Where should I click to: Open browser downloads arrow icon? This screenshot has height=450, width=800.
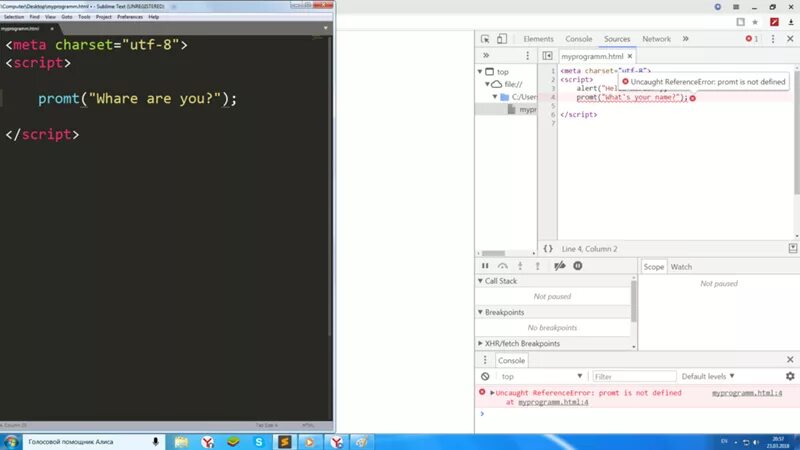click(x=791, y=22)
